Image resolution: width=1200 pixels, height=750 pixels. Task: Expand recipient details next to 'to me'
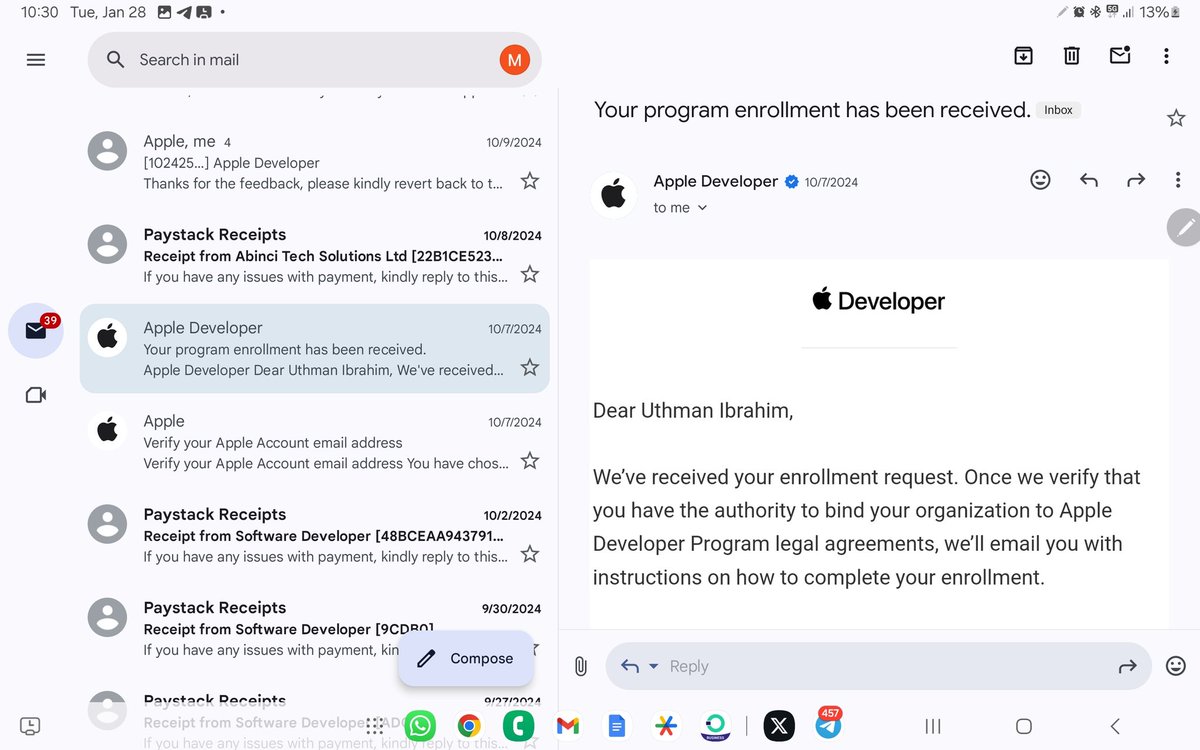tap(702, 208)
